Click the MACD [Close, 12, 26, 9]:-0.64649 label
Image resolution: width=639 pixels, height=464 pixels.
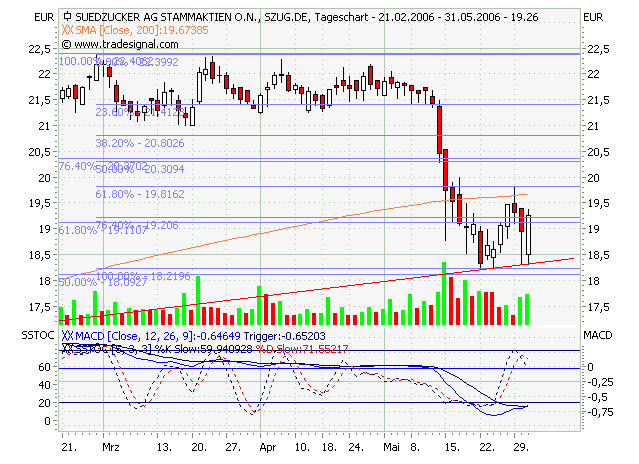[x=158, y=336]
